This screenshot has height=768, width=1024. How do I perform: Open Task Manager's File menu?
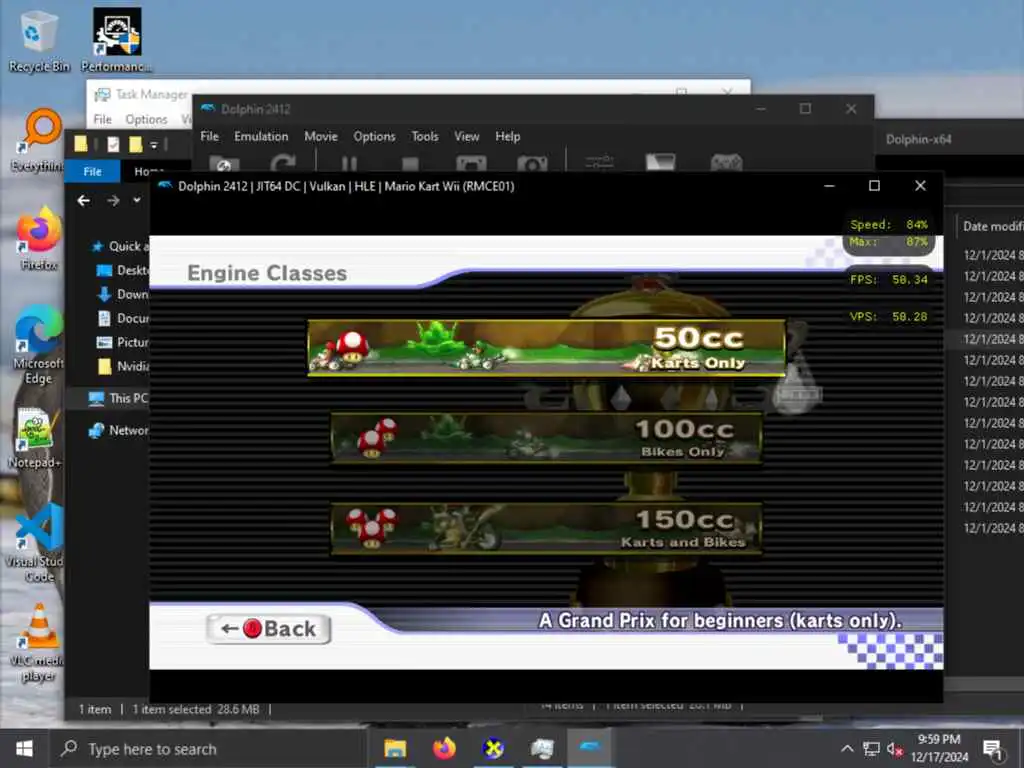(103, 119)
